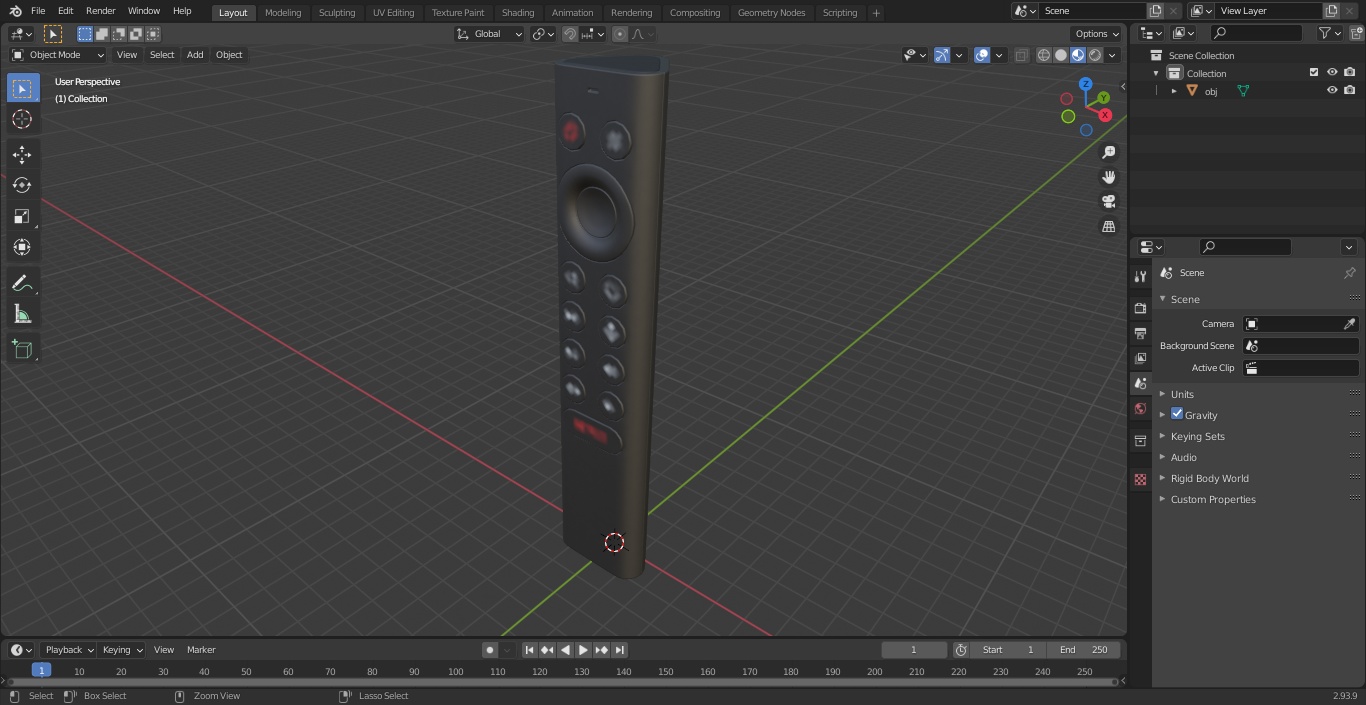Screen dimensions: 1366x705
Task: Switch to the UV Editing workspace tab
Action: (x=393, y=12)
